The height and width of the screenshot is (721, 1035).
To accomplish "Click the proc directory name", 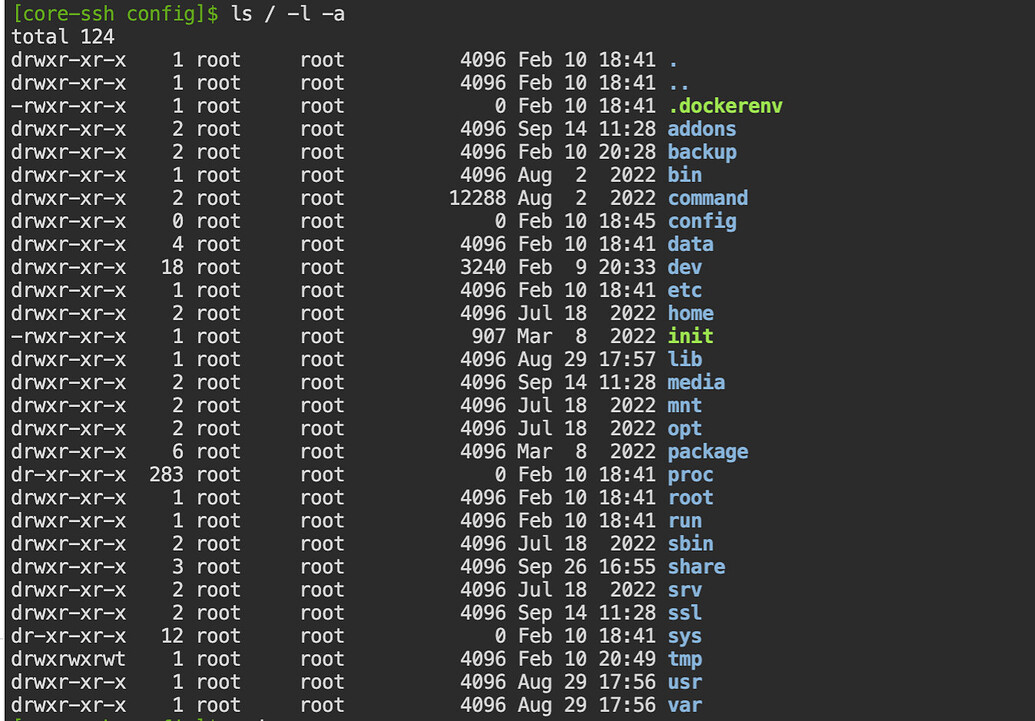I will click(x=691, y=474).
